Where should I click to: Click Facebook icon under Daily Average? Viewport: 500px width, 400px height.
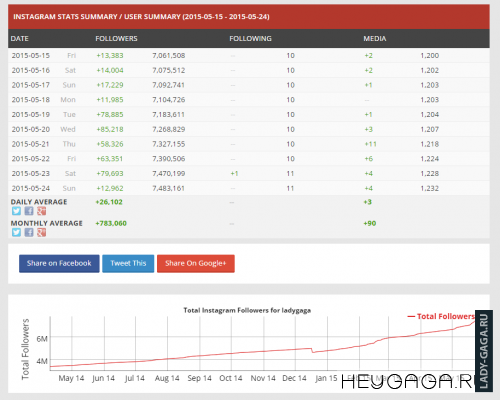pyautogui.click(x=29, y=211)
